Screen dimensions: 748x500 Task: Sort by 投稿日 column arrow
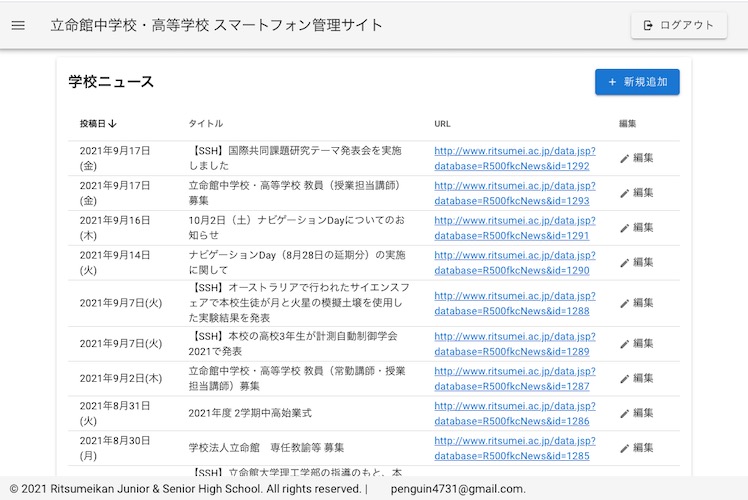[113, 124]
